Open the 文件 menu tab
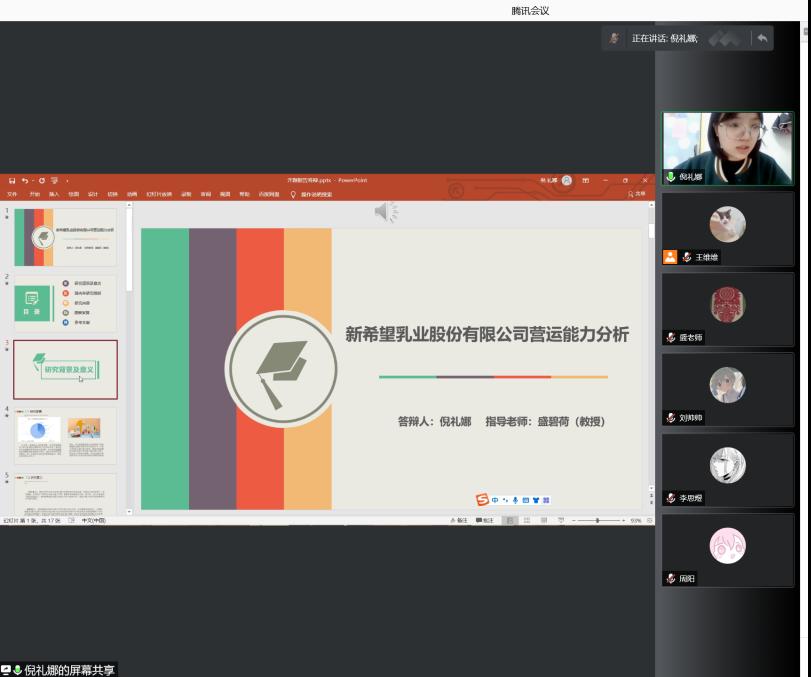This screenshot has height=677, width=811. point(12,194)
